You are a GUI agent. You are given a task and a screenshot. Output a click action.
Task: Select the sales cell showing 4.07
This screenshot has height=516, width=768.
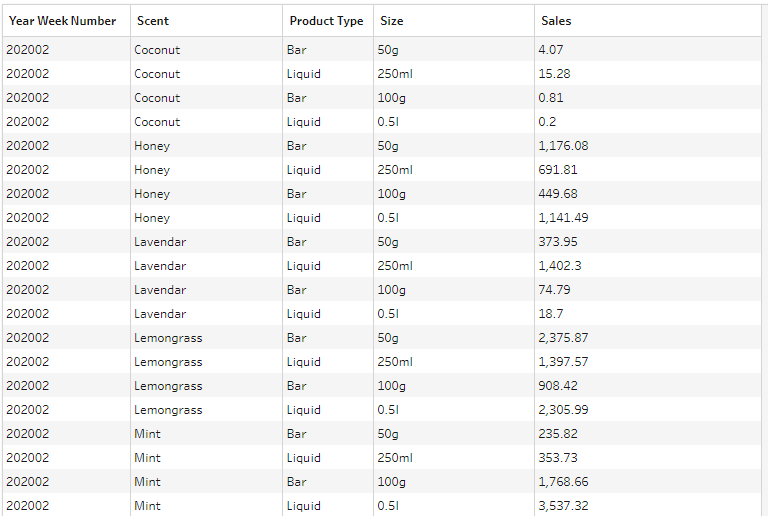pos(551,50)
